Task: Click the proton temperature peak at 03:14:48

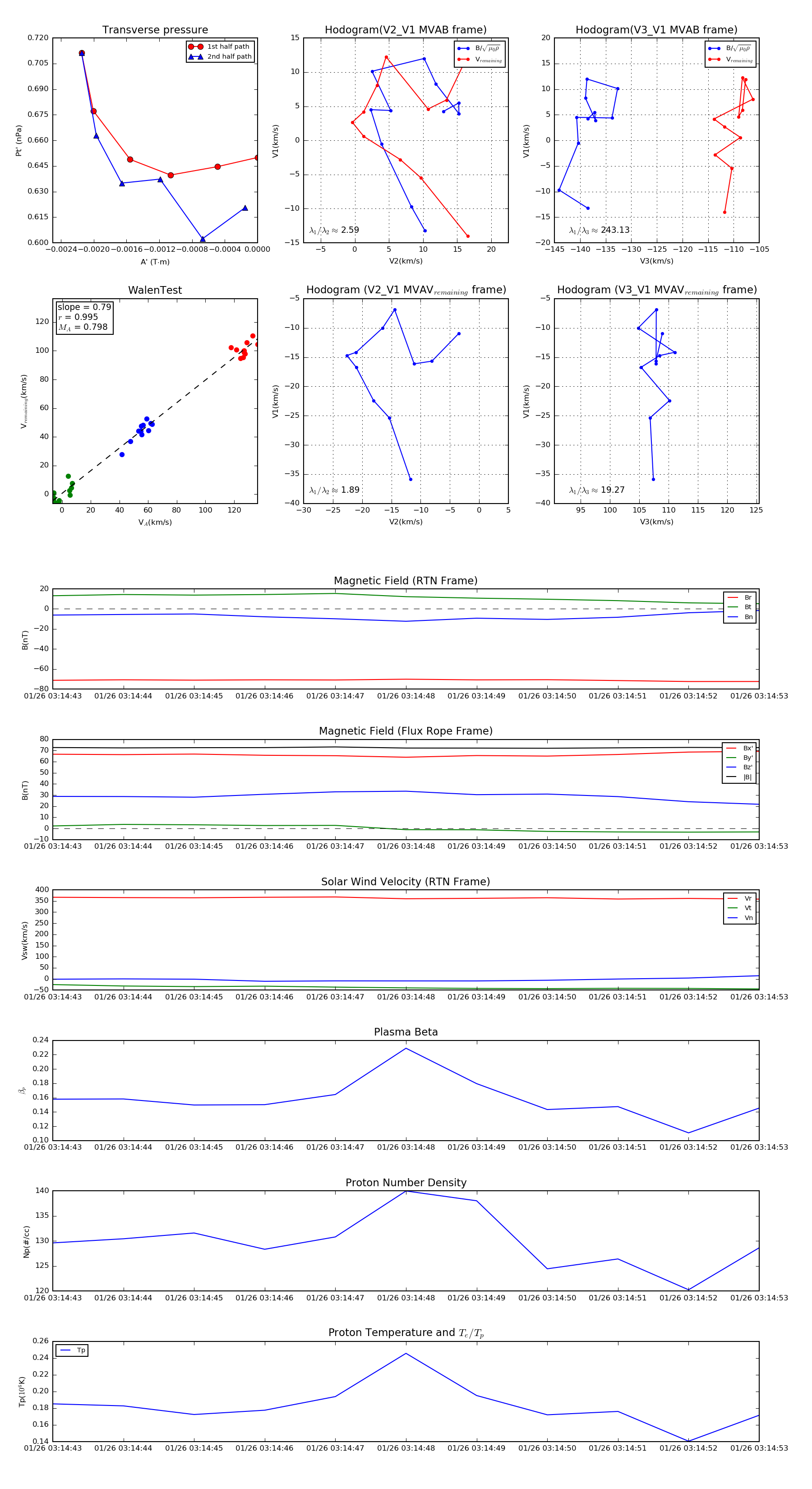Action: coord(406,1353)
